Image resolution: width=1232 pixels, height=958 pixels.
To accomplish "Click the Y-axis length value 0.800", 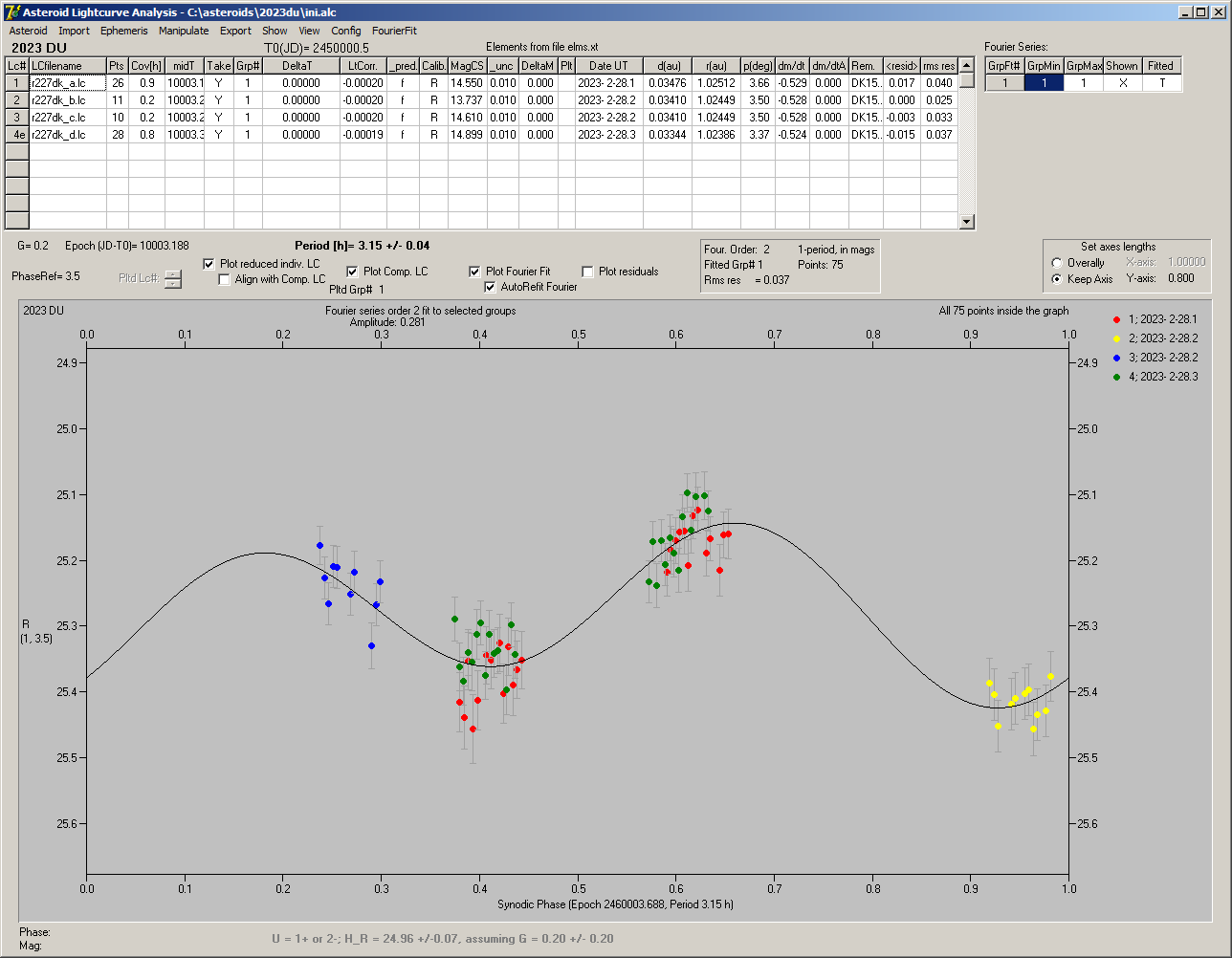I will point(1181,279).
